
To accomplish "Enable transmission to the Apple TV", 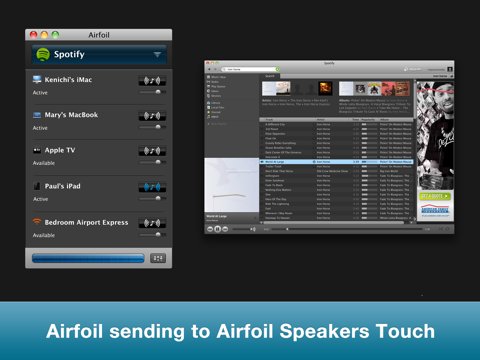I will coord(152,151).
